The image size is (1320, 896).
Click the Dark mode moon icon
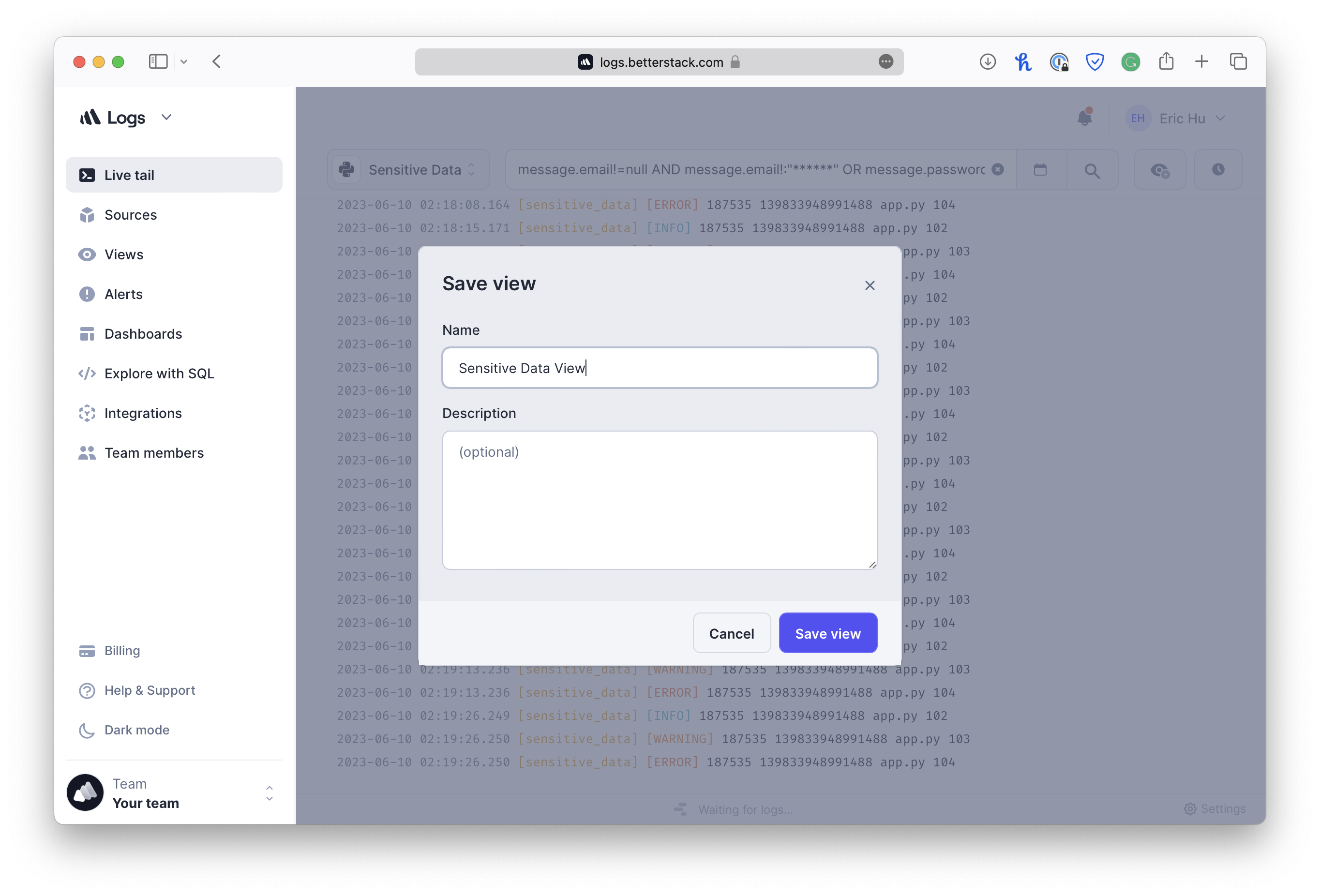point(87,730)
